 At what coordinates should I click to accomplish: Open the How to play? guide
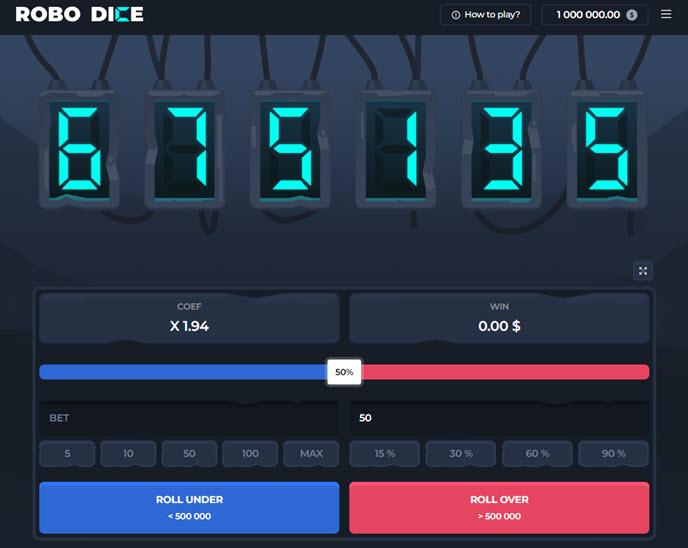[485, 15]
